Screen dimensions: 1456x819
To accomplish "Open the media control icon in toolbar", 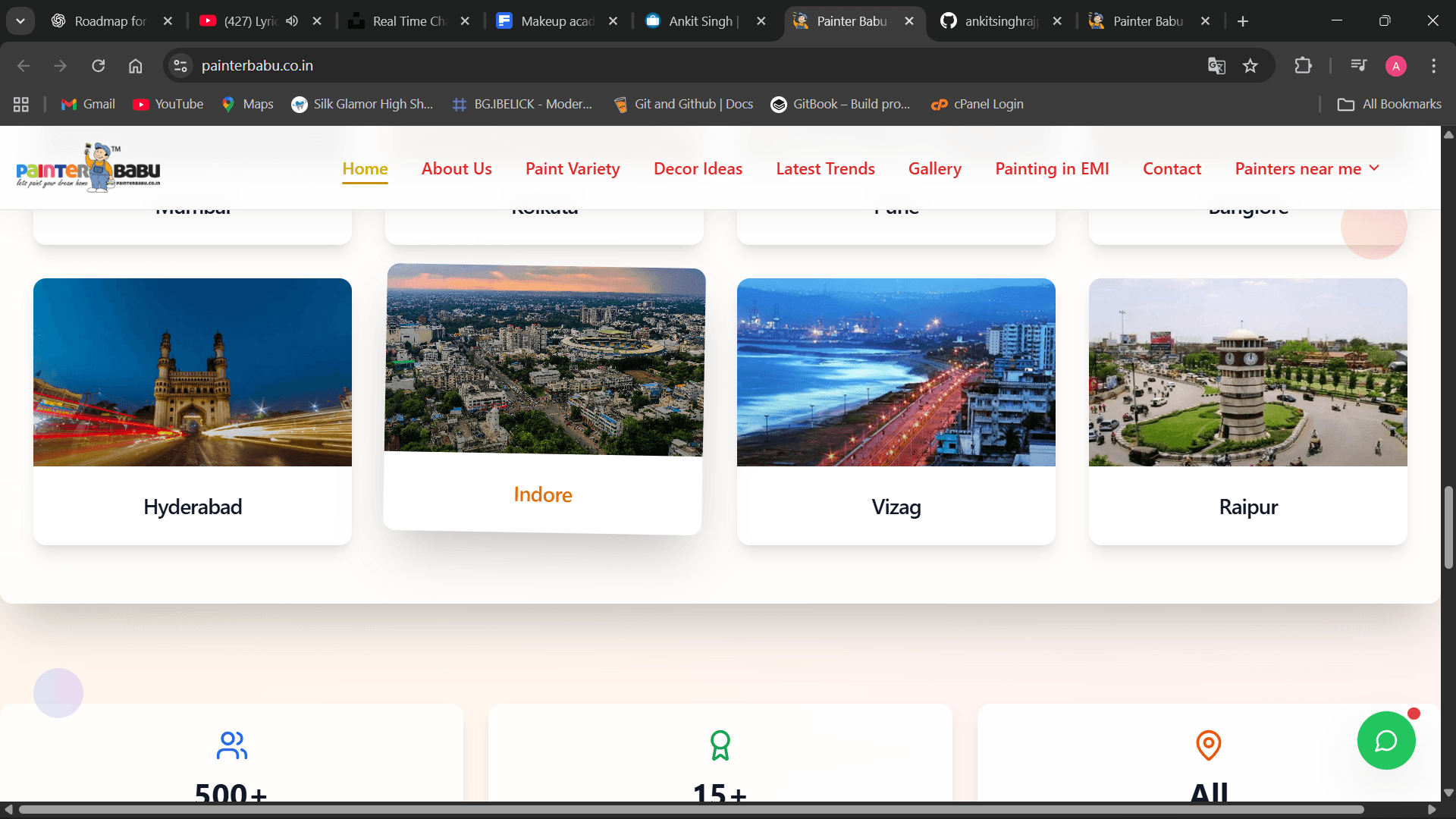I will [1358, 66].
